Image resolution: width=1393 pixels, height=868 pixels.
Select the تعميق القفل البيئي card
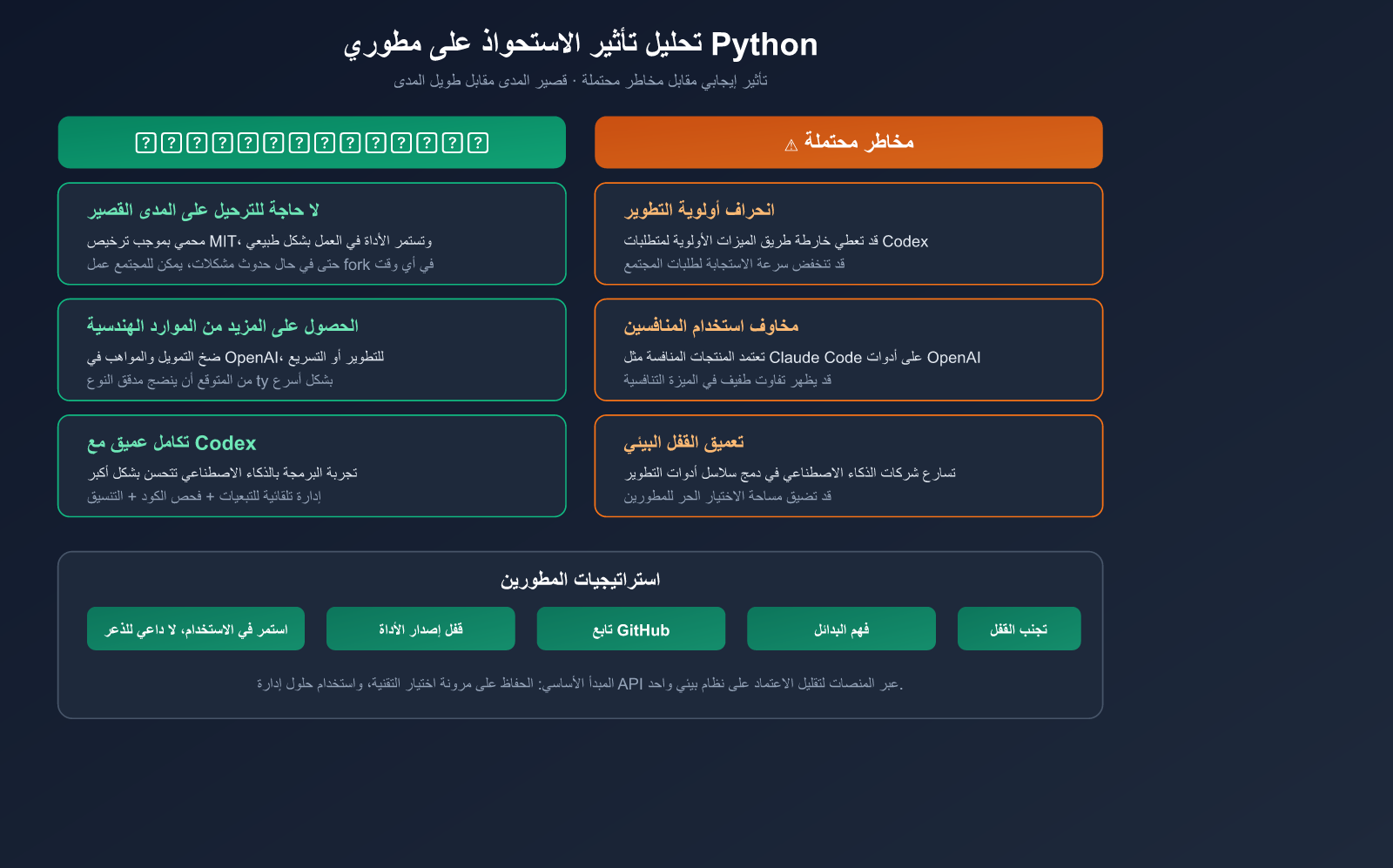point(848,466)
